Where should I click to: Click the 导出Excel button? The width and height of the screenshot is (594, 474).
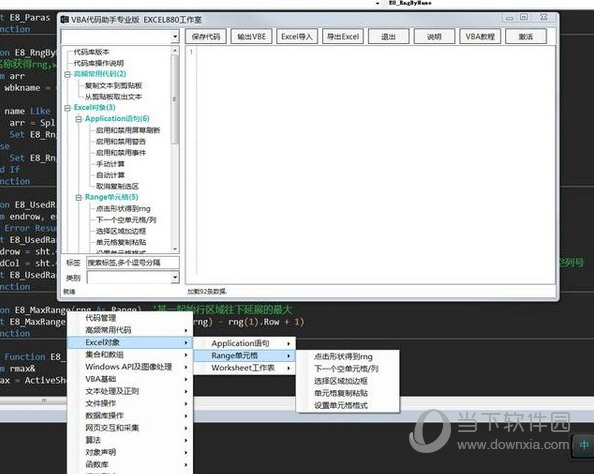[343, 37]
